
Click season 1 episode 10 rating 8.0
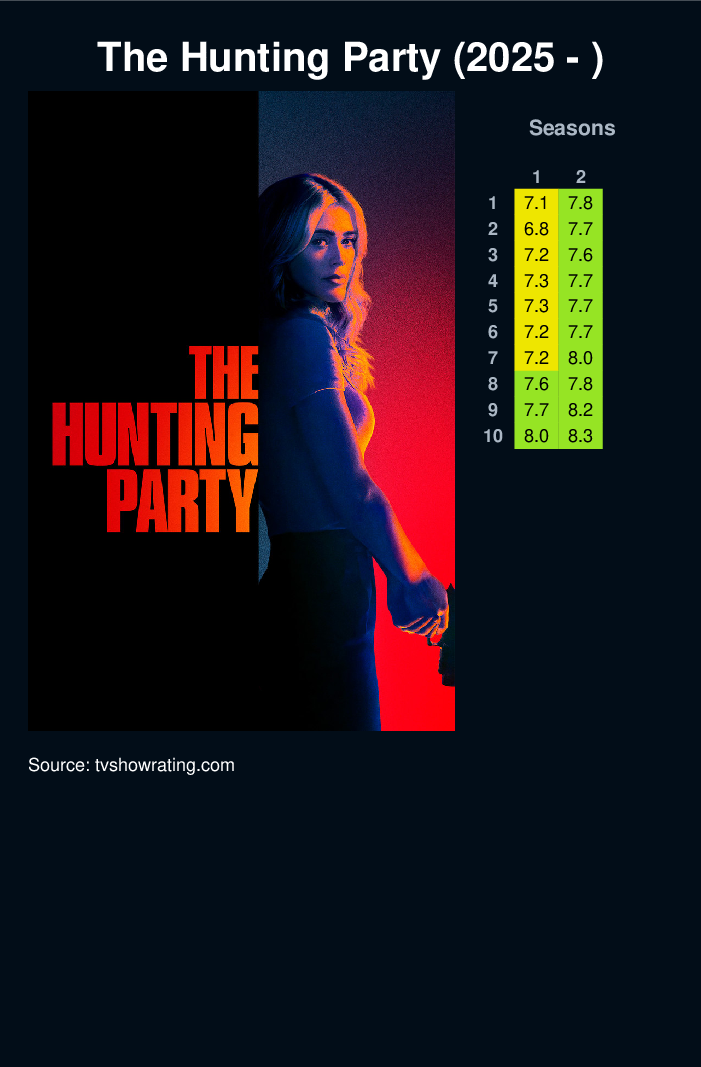[x=536, y=436]
